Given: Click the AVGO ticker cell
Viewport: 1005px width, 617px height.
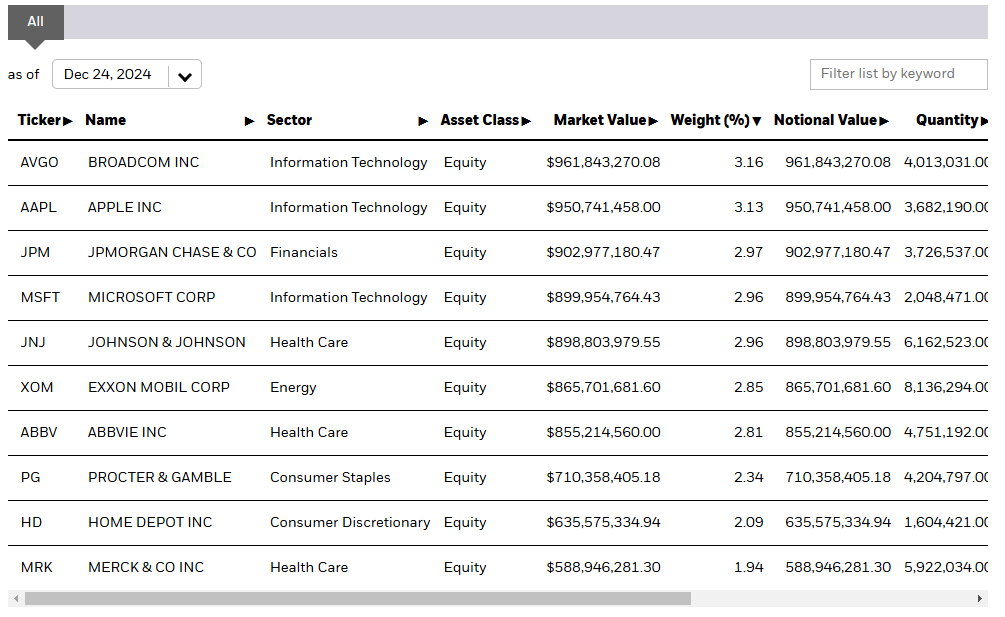Looking at the screenshot, I should pos(39,163).
